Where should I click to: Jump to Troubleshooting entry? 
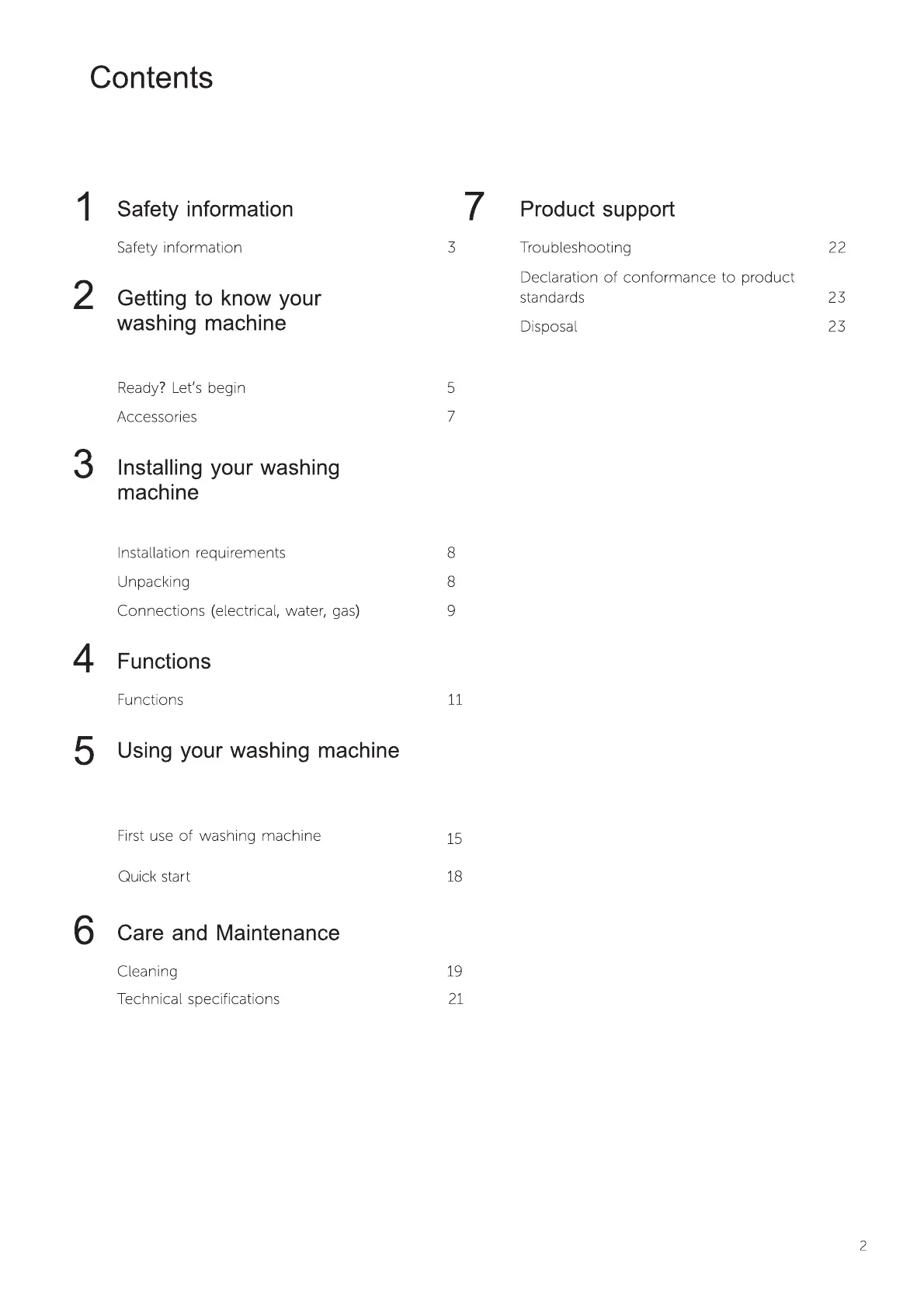(575, 248)
